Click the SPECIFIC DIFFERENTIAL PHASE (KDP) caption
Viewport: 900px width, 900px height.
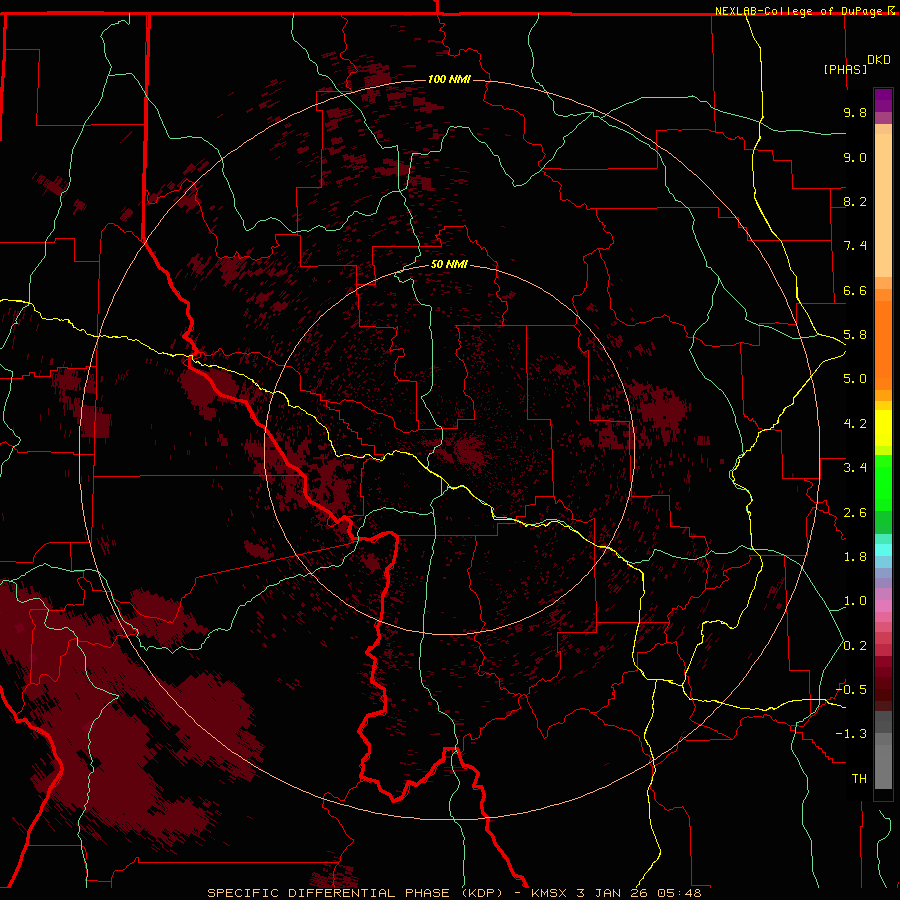[354, 893]
